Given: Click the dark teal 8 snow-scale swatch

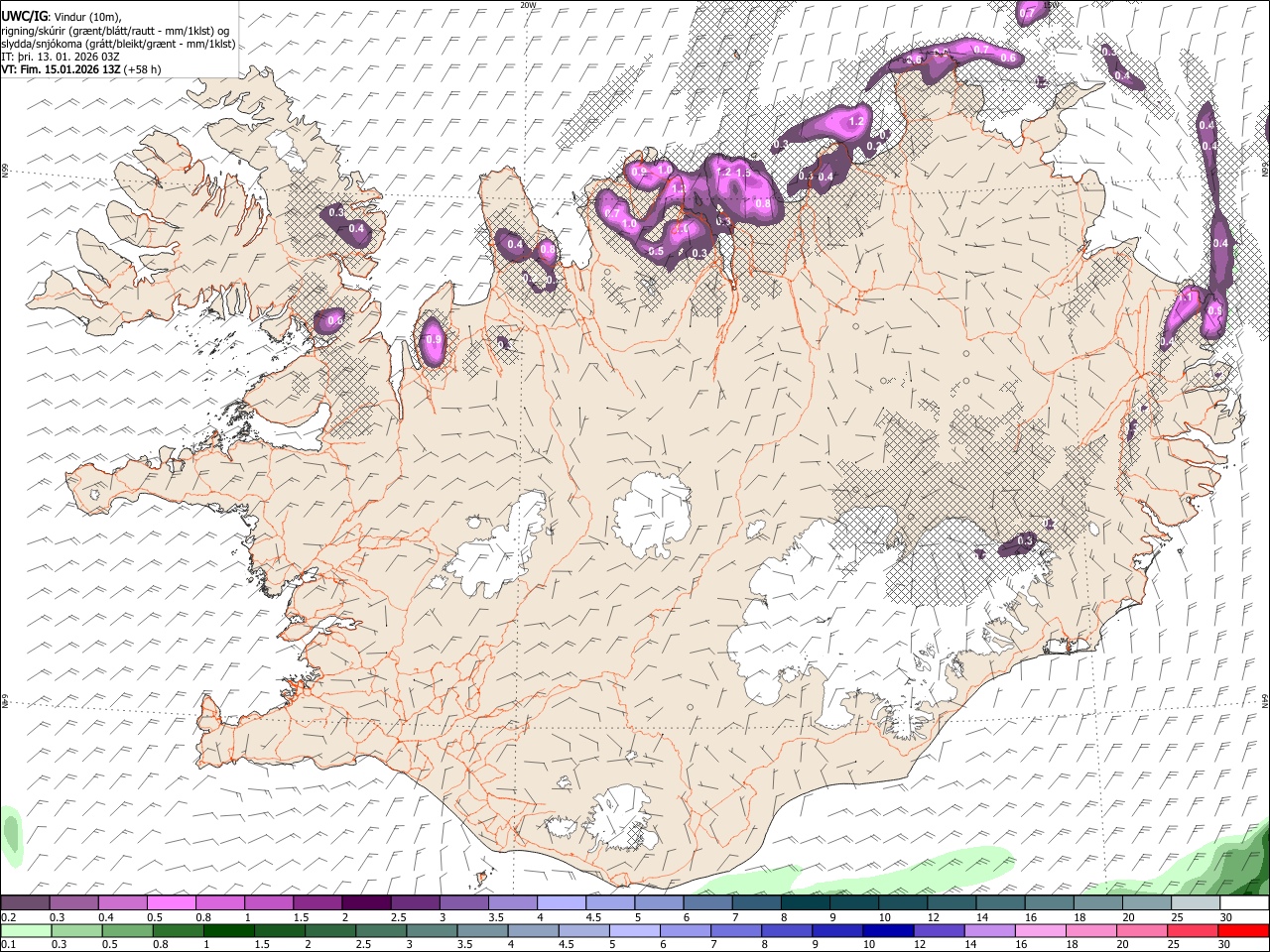Looking at the screenshot, I should (805, 903).
